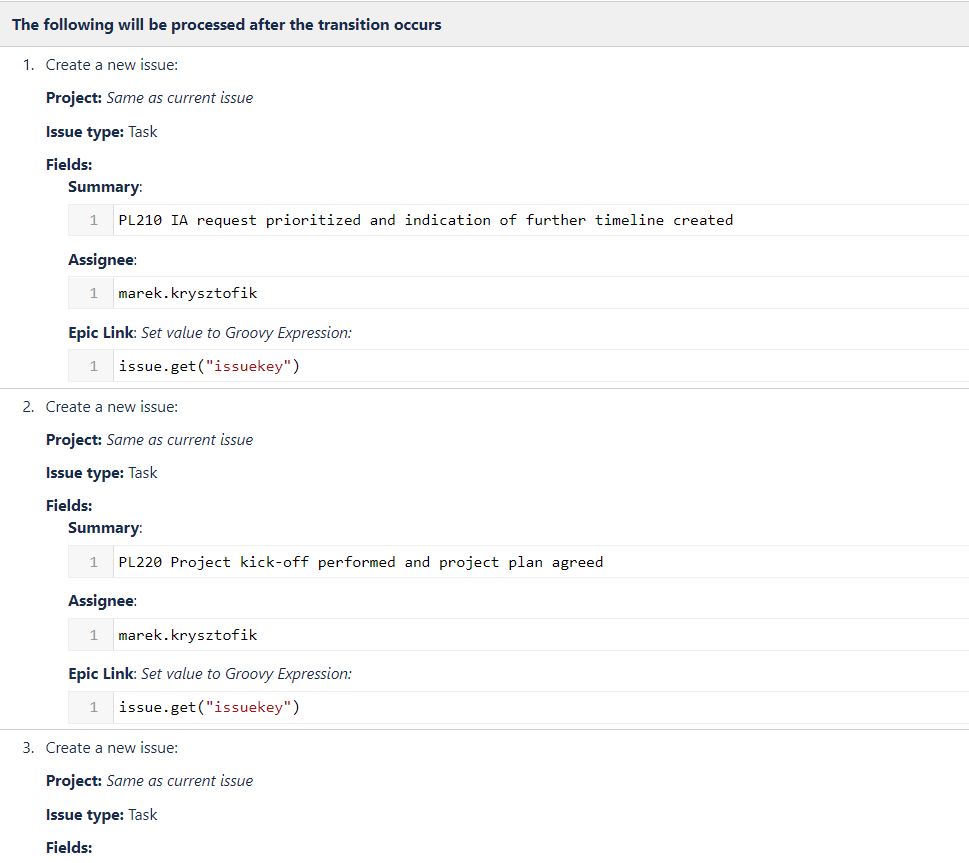The image size is (969, 863).
Task: Click the "Fields:" label of third item
Action: (x=69, y=848)
